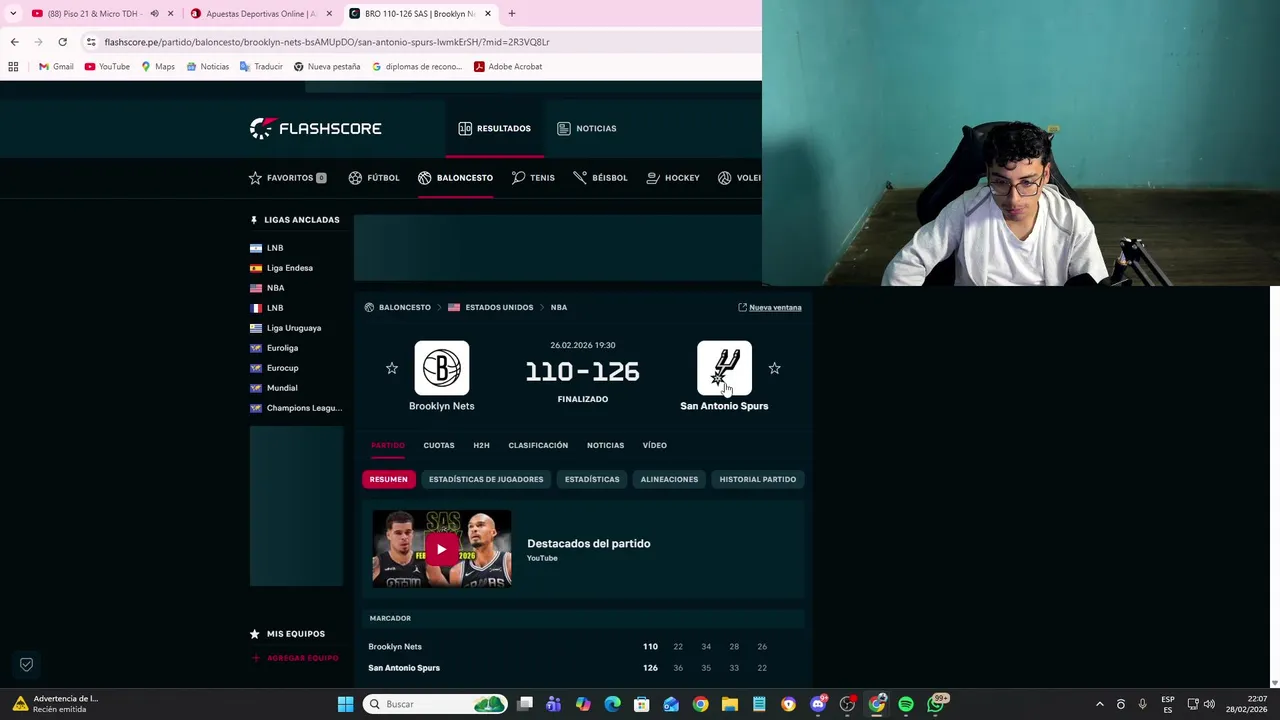Image resolution: width=1280 pixels, height=720 pixels.
Task: Select Fútbol sport
Action: (374, 178)
